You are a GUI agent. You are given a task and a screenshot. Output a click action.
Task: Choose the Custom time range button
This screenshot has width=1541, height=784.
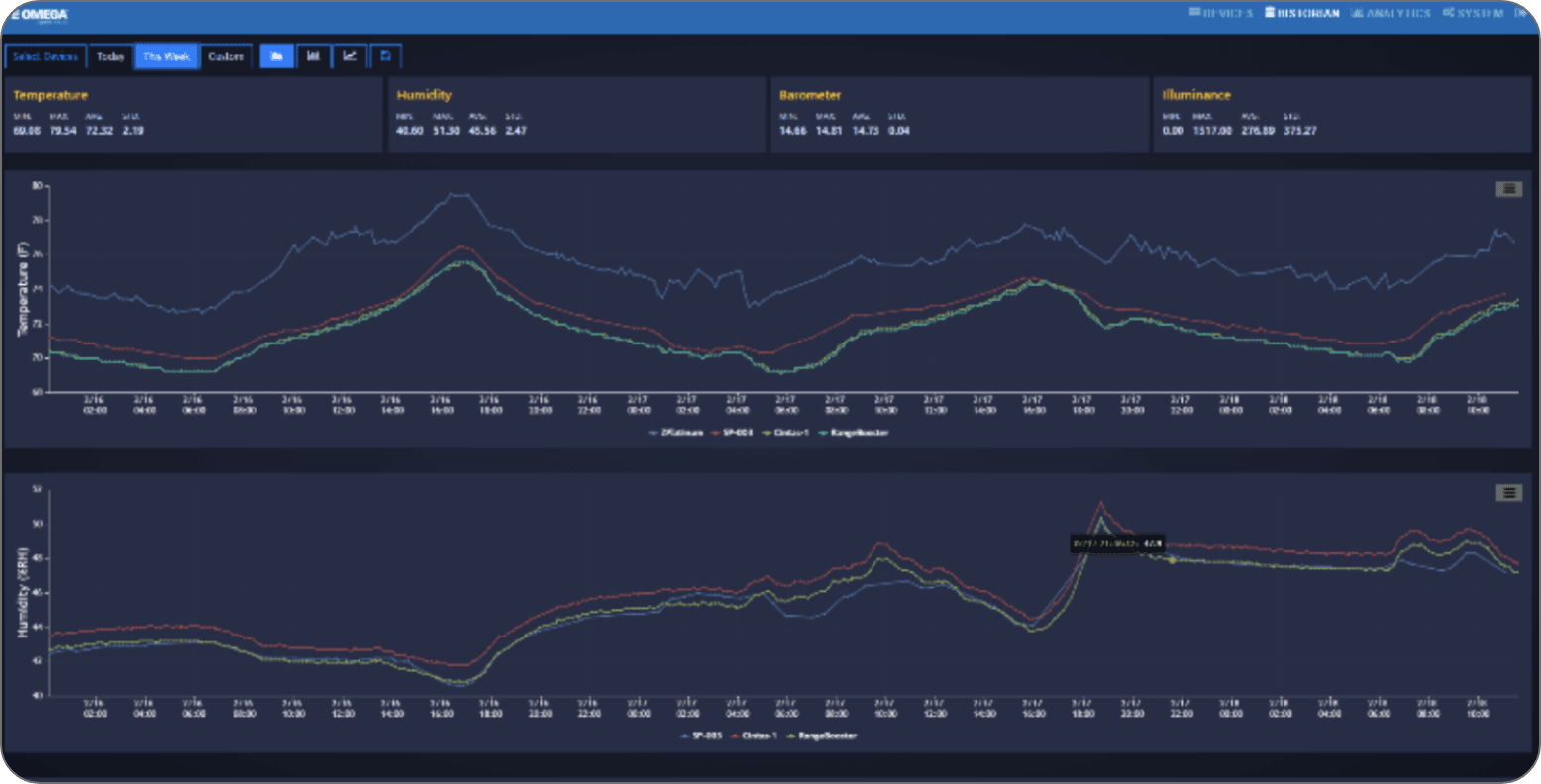click(x=226, y=56)
